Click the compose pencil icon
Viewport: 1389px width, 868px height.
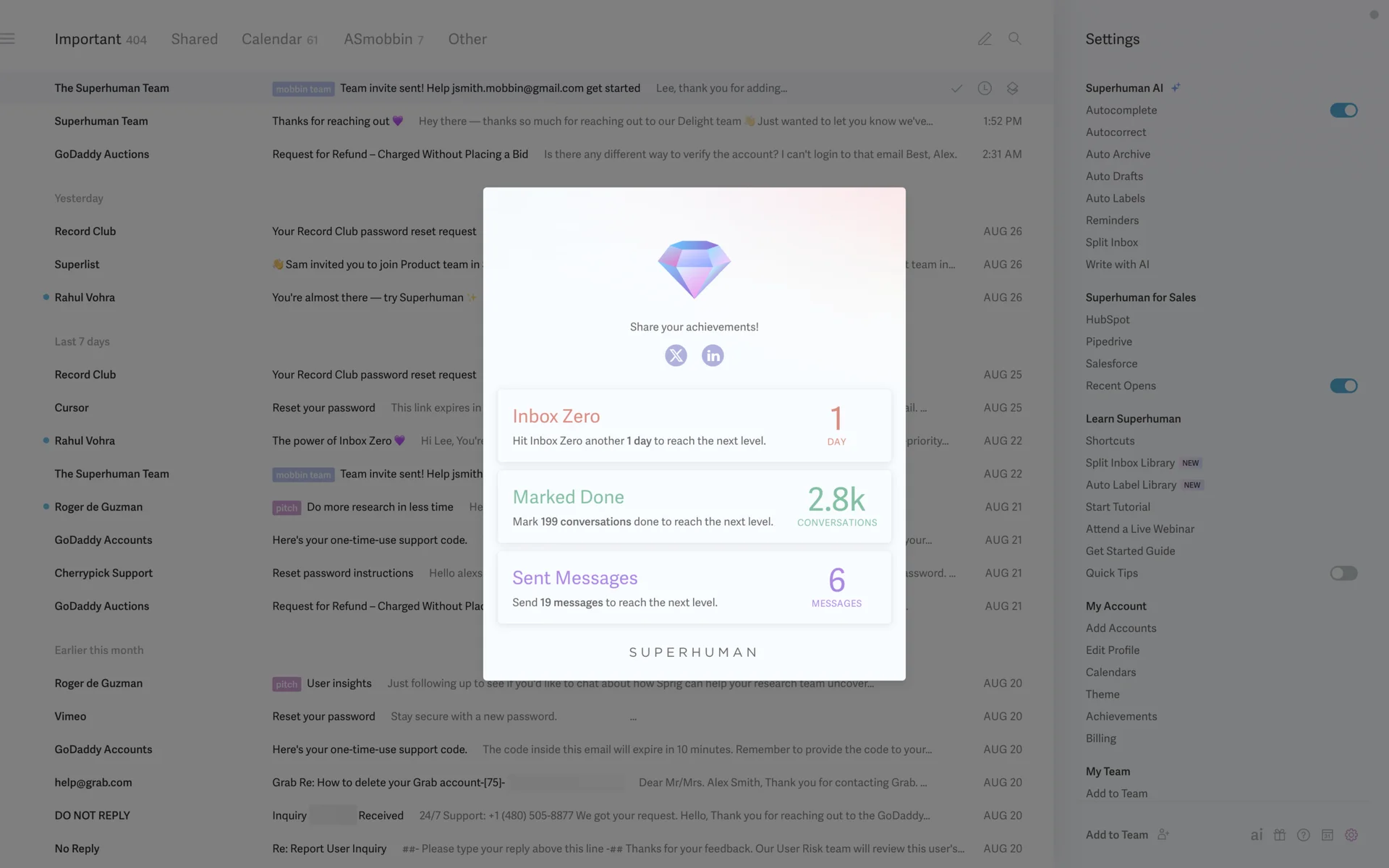coord(985,39)
